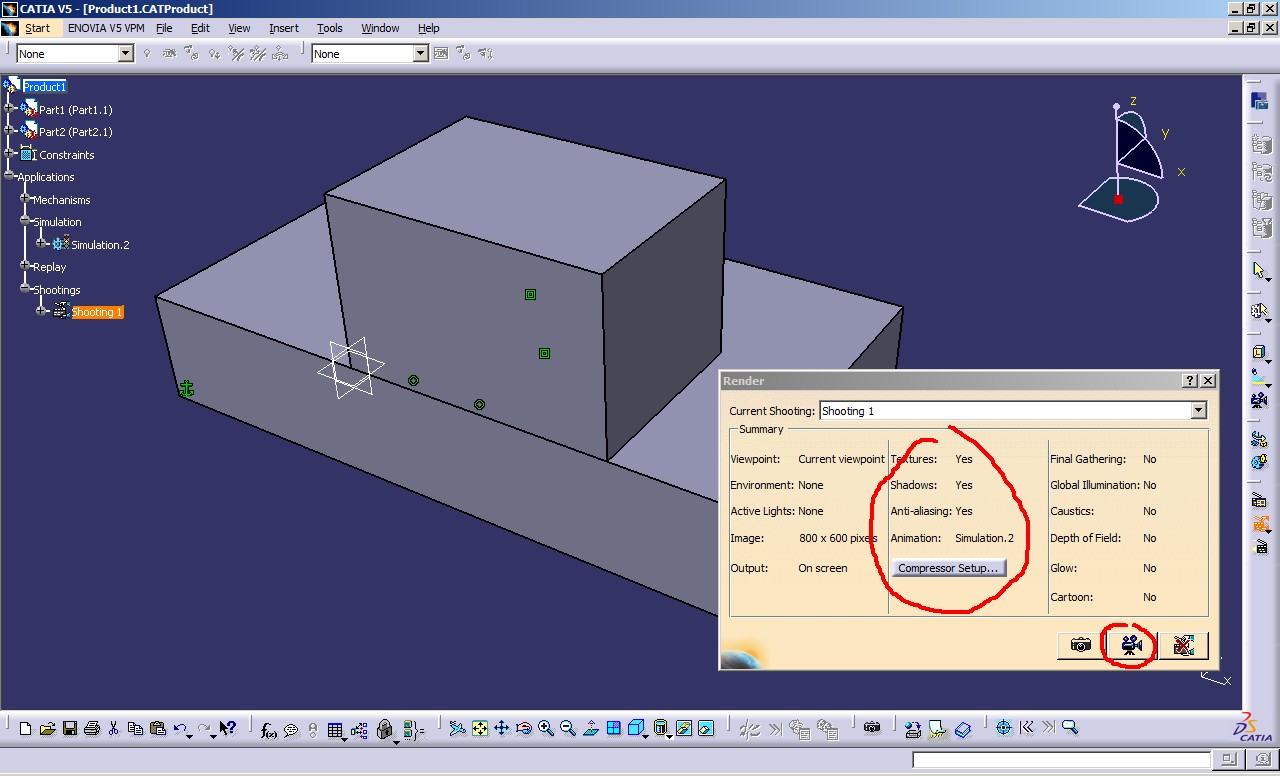
Task: Click the Shooting 1 label in the tree
Action: coord(97,312)
